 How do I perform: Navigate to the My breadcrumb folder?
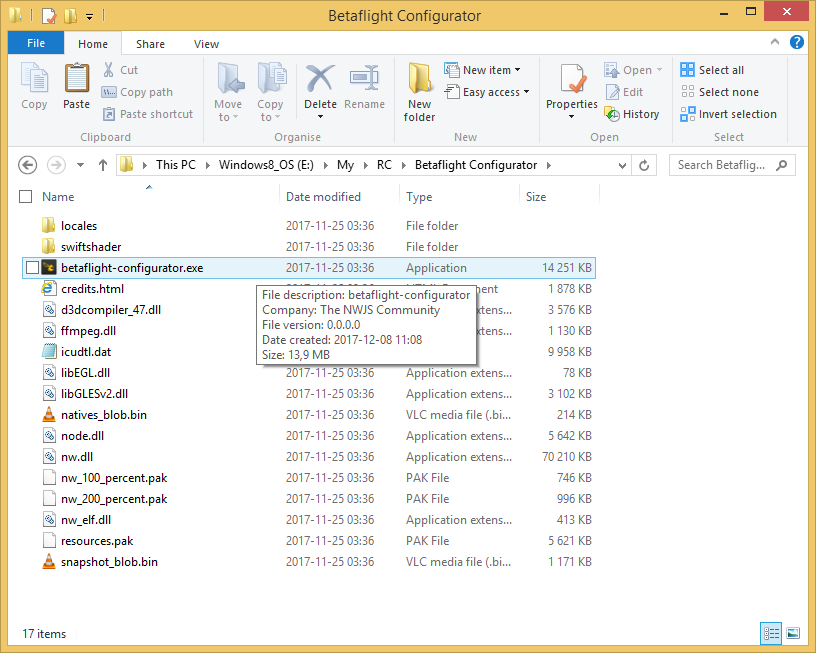pos(345,165)
